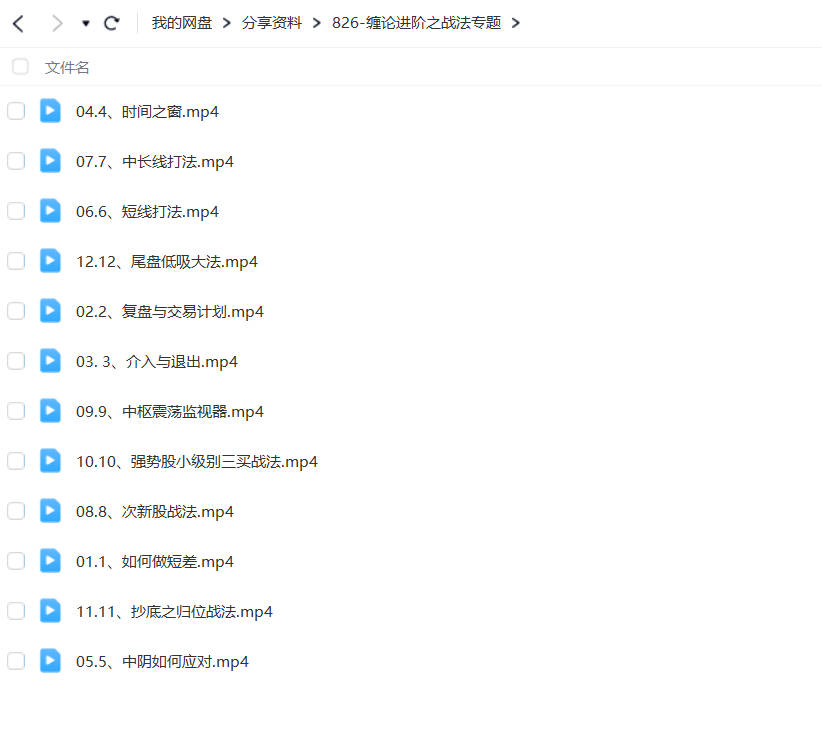Open file name 03. 3、介入与退出.mp4

point(157,362)
